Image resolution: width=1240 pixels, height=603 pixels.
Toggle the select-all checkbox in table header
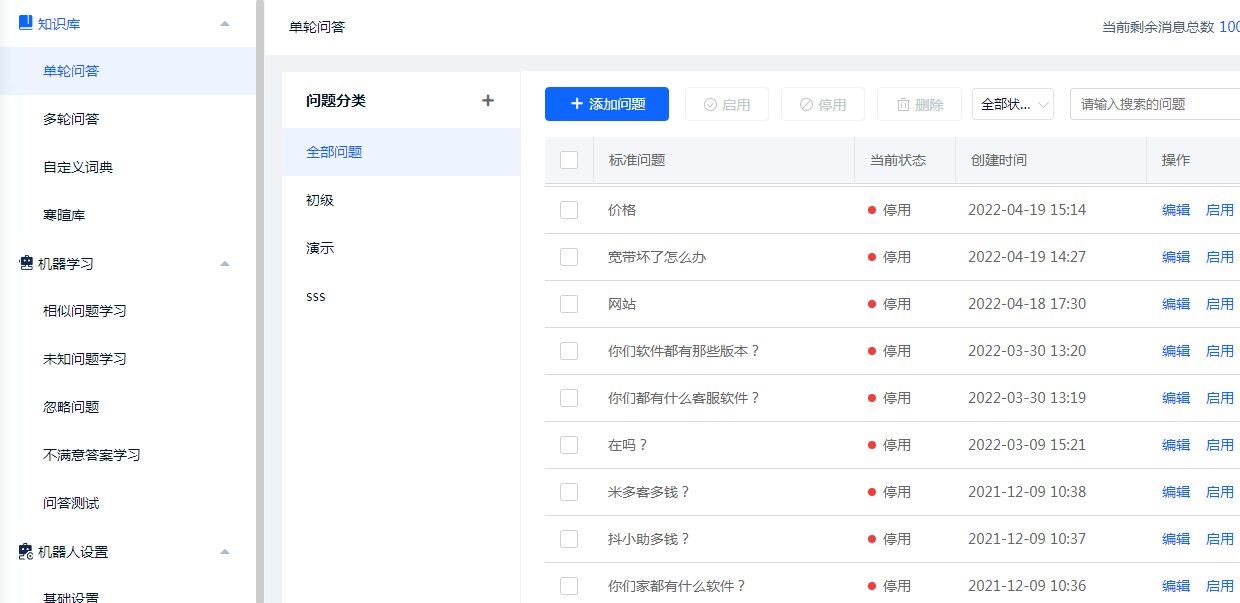[569, 160]
